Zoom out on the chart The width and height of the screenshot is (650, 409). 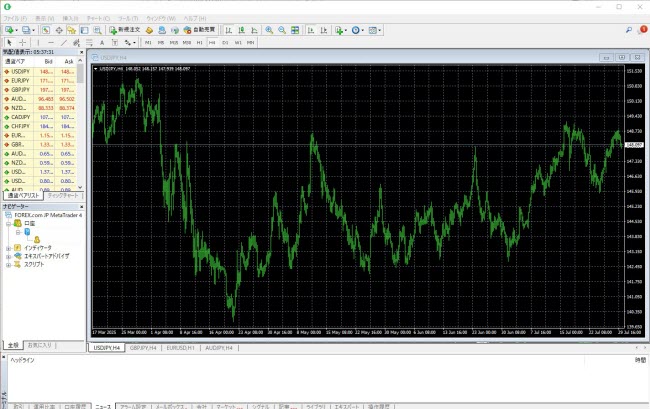click(x=282, y=30)
